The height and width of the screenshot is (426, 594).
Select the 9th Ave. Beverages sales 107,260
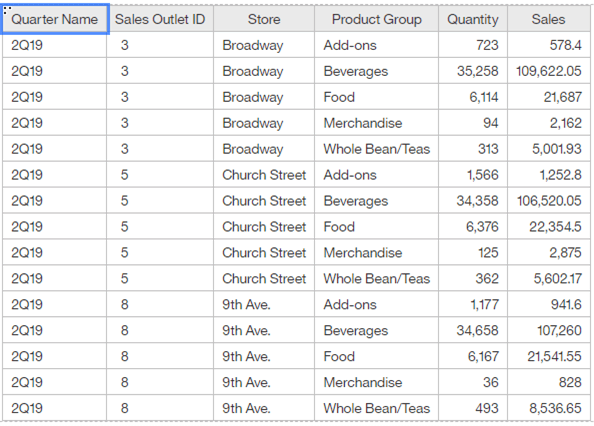pos(549,330)
